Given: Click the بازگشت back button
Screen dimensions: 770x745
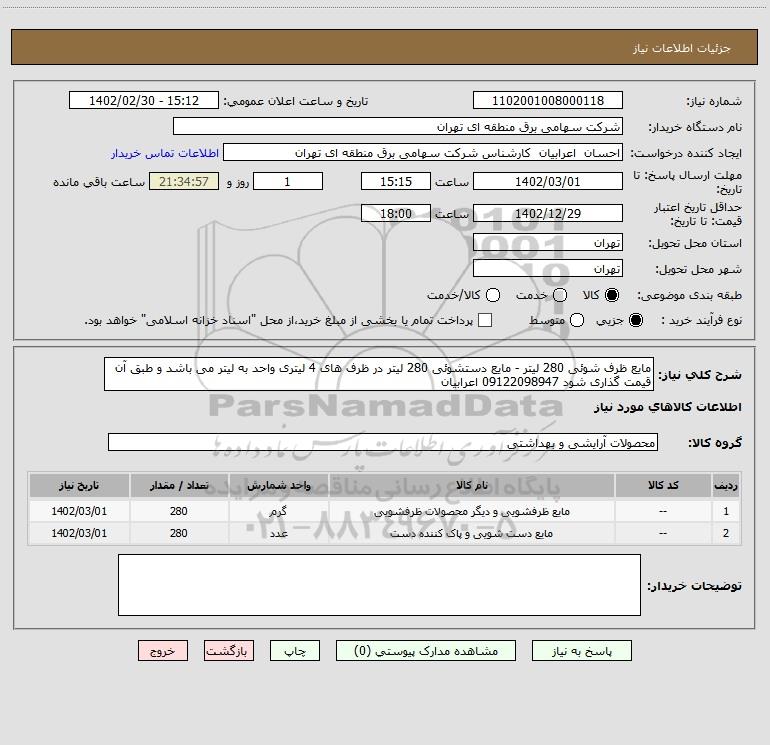Looking at the screenshot, I should (229, 651).
